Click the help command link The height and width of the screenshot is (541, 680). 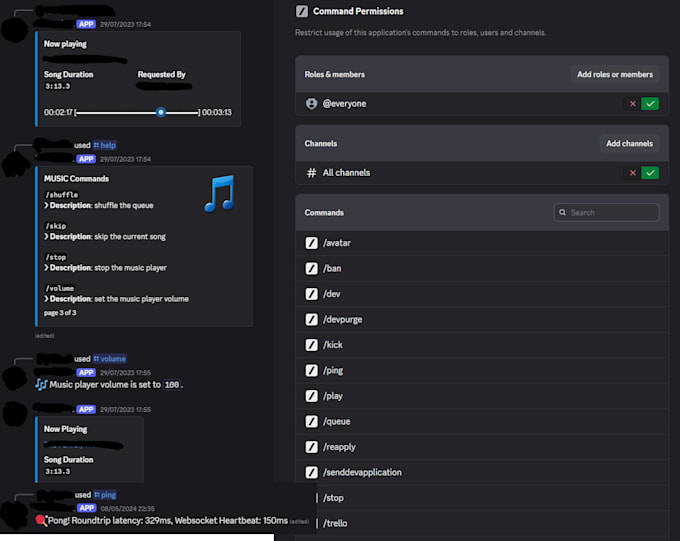[105, 145]
